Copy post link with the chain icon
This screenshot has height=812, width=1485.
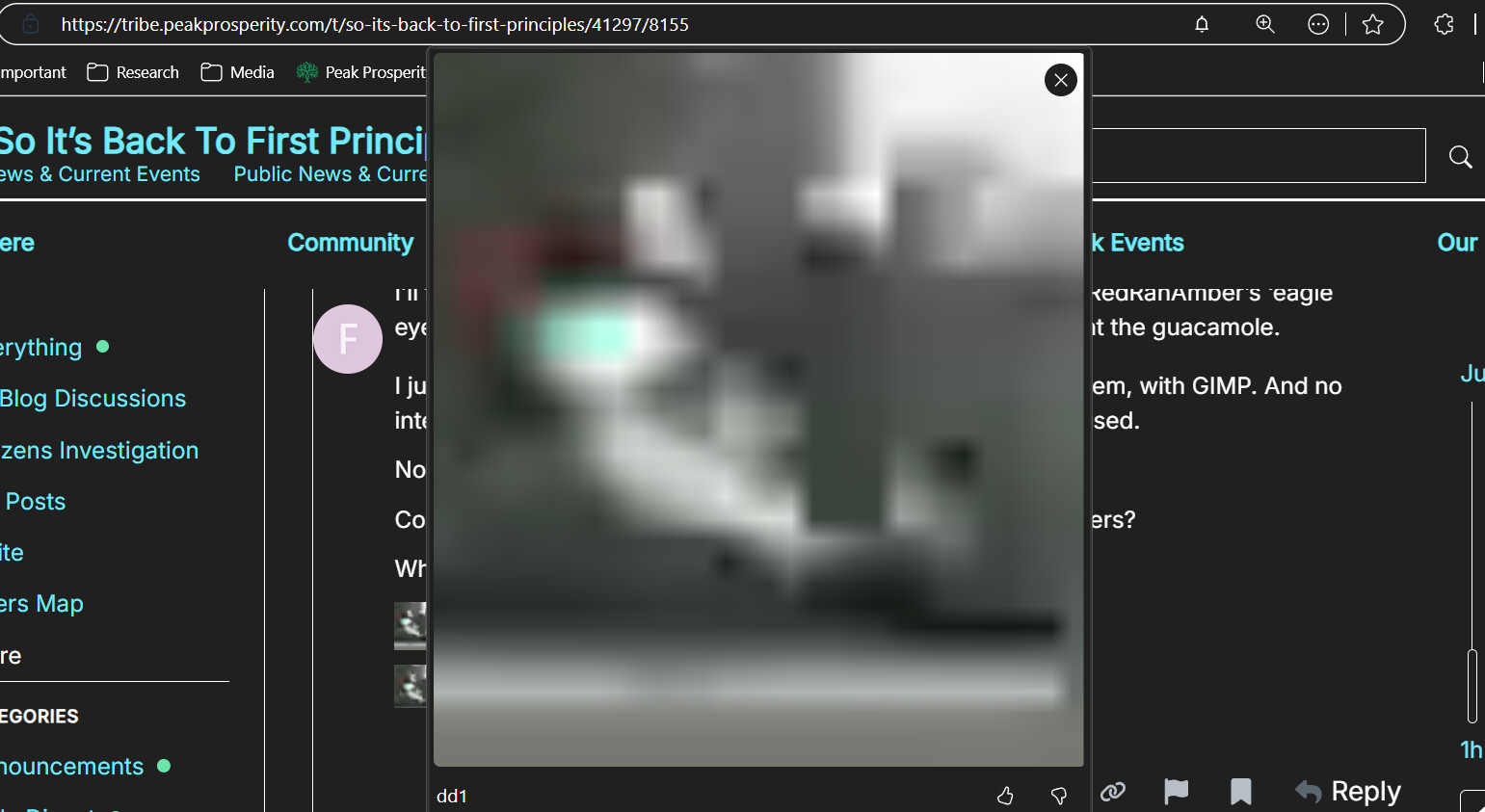click(1113, 792)
